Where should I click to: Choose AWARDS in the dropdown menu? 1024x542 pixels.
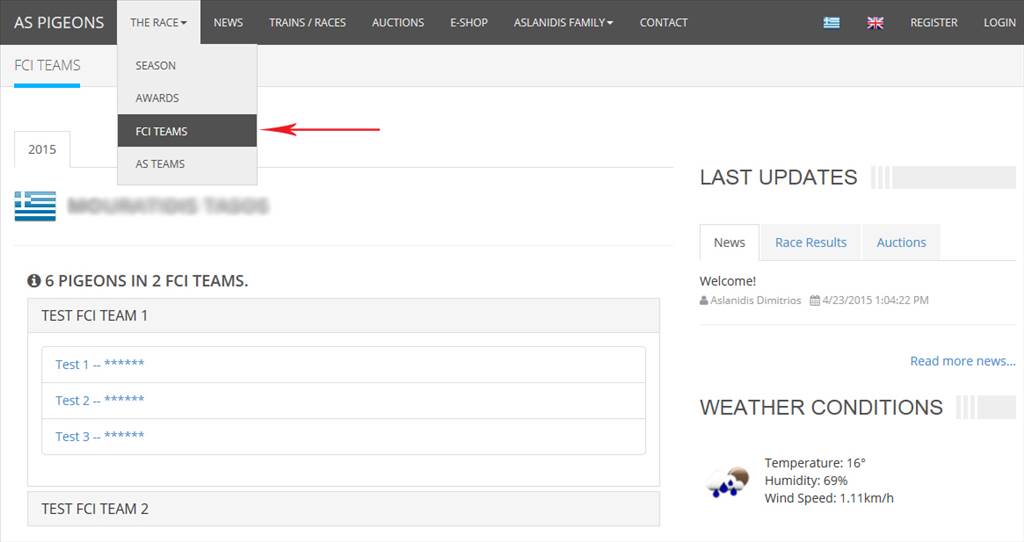click(x=157, y=98)
